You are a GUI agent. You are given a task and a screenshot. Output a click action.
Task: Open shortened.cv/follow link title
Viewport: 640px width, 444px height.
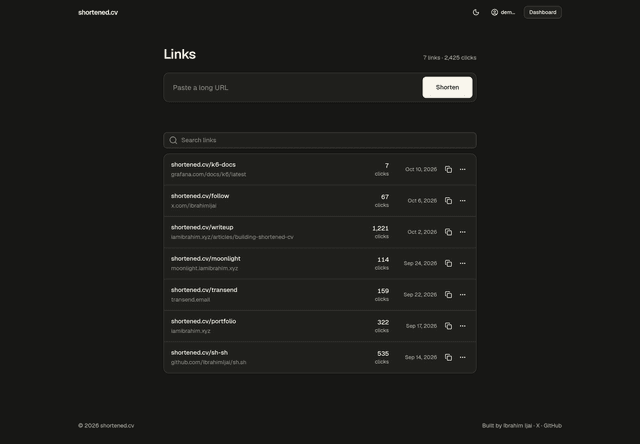click(x=200, y=196)
